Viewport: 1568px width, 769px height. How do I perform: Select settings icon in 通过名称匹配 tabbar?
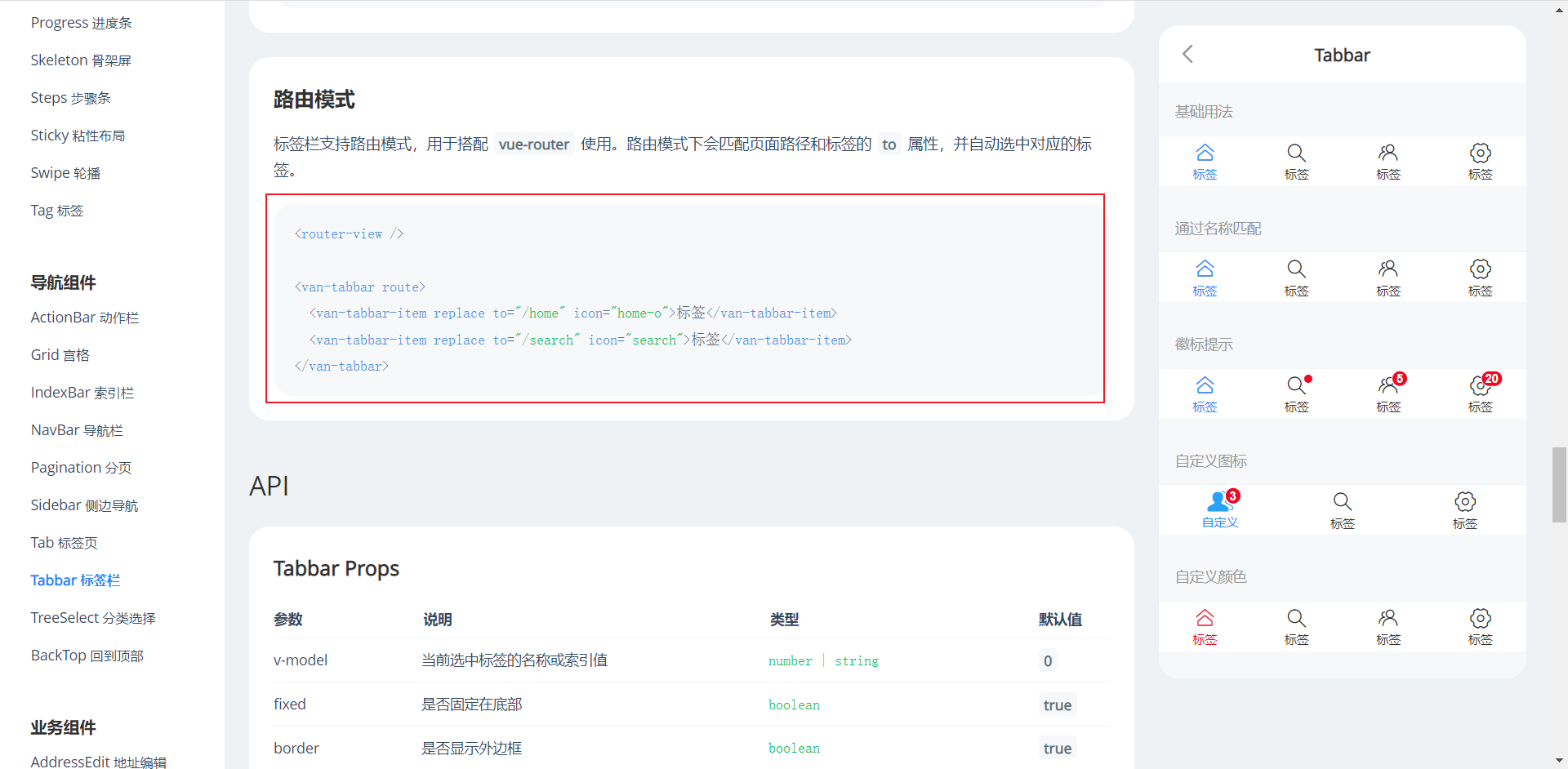[1480, 269]
